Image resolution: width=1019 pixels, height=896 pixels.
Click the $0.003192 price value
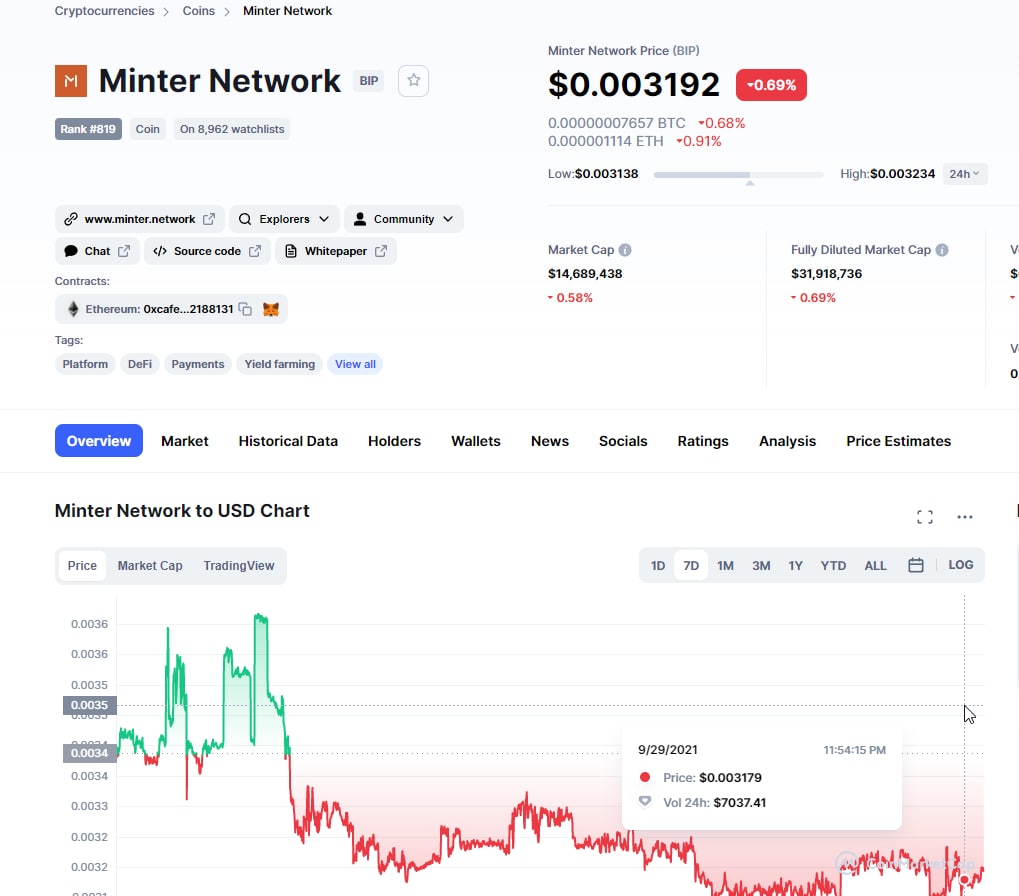point(634,84)
